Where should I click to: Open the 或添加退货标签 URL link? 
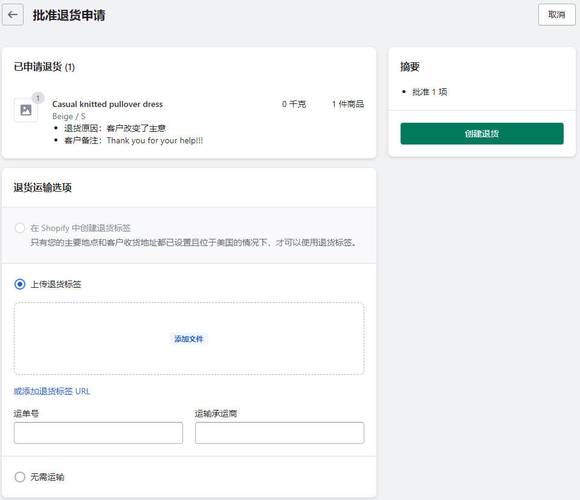(x=52, y=391)
